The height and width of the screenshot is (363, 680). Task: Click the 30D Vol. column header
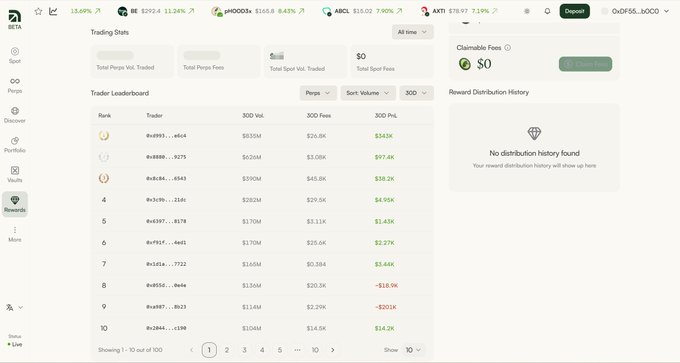click(x=253, y=115)
